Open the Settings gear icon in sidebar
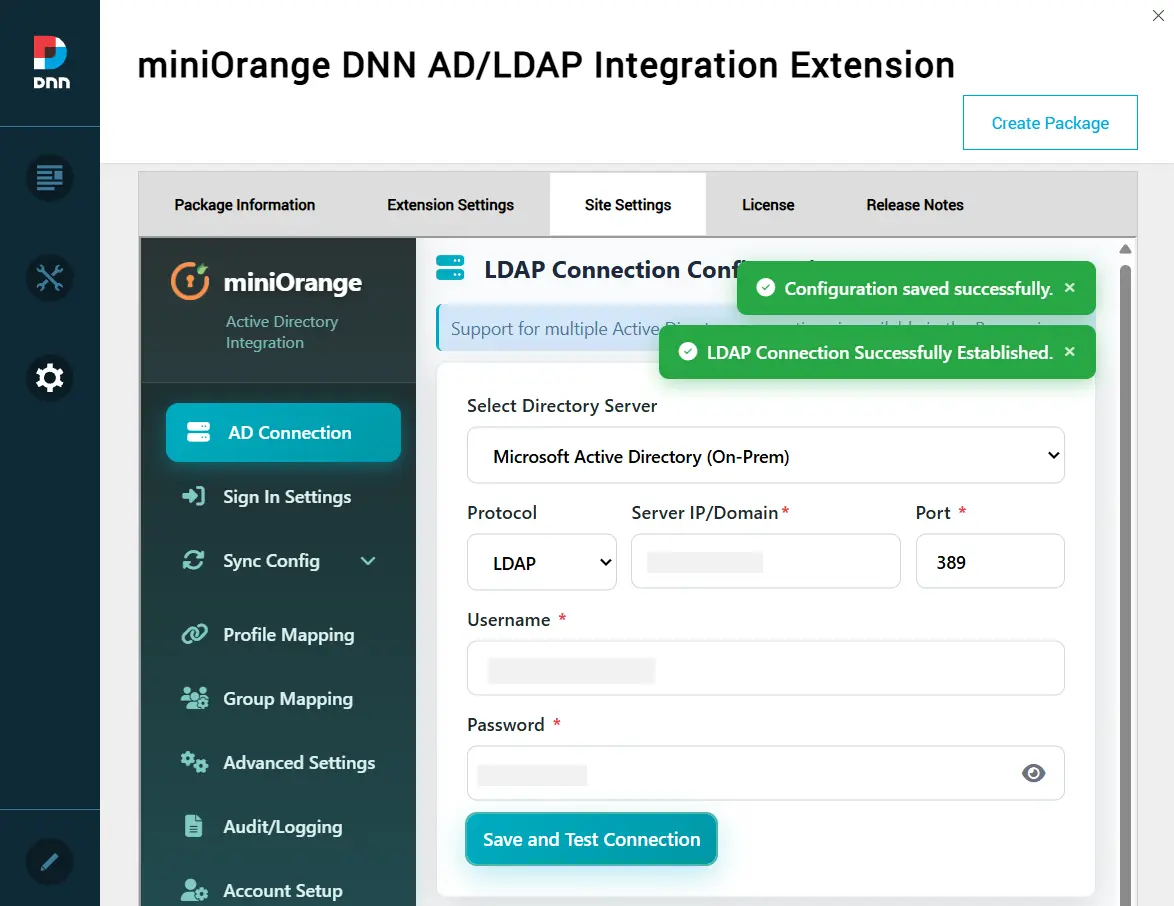 (49, 377)
